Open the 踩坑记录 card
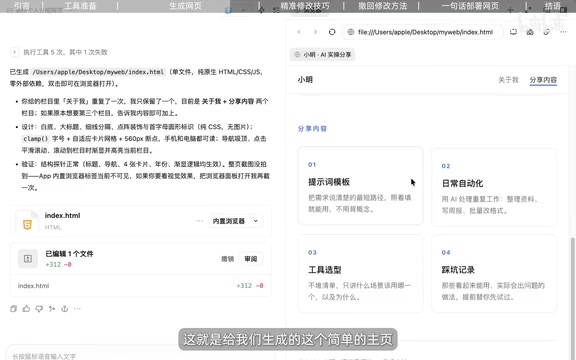576x360 pixels. click(494, 274)
